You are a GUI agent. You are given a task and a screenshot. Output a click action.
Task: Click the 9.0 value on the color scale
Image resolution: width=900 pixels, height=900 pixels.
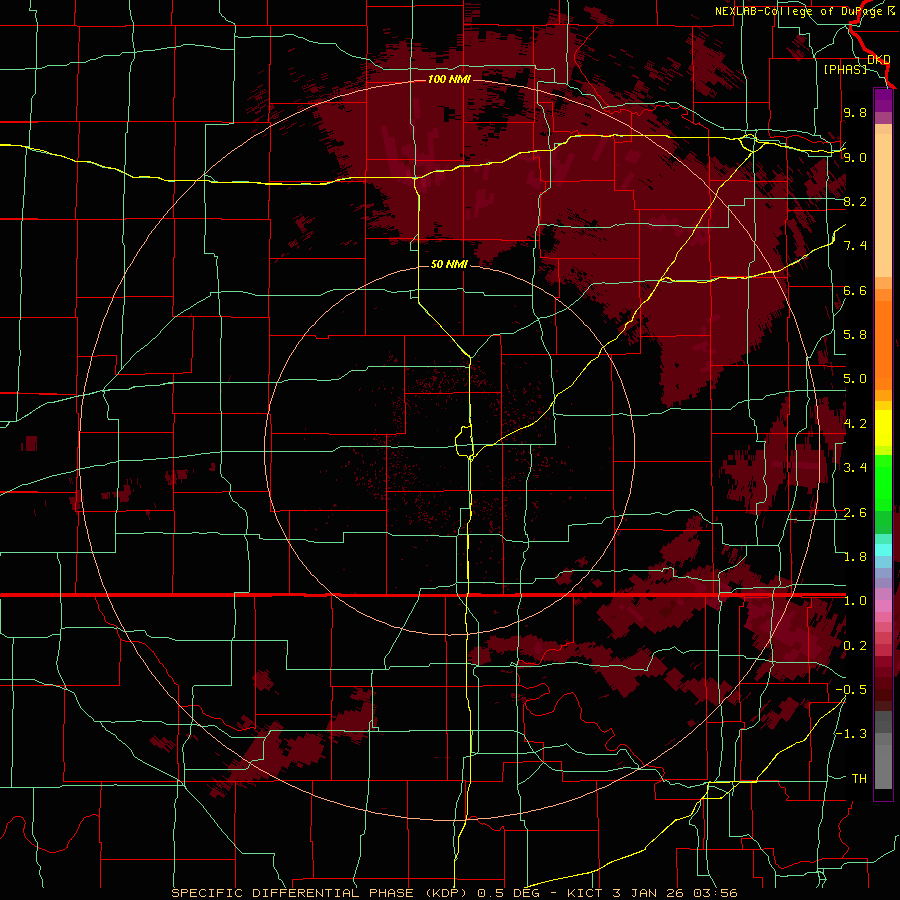point(855,157)
